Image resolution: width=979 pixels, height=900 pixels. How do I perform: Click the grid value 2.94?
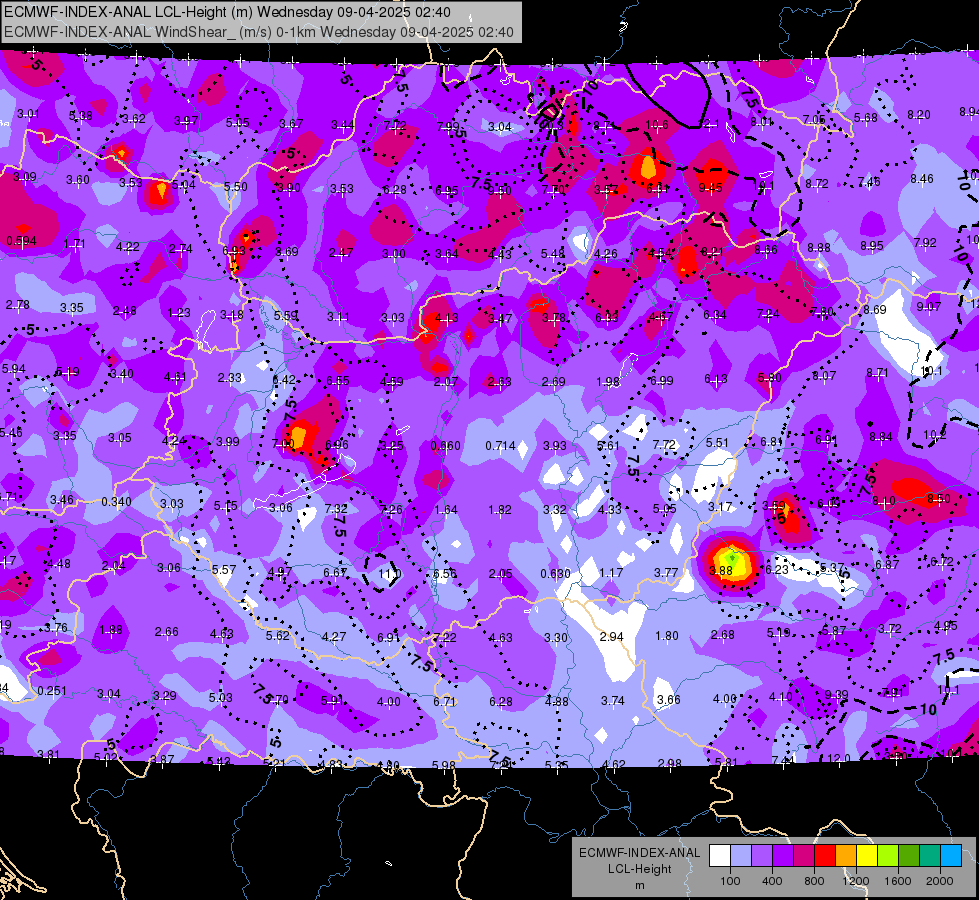tap(611, 636)
